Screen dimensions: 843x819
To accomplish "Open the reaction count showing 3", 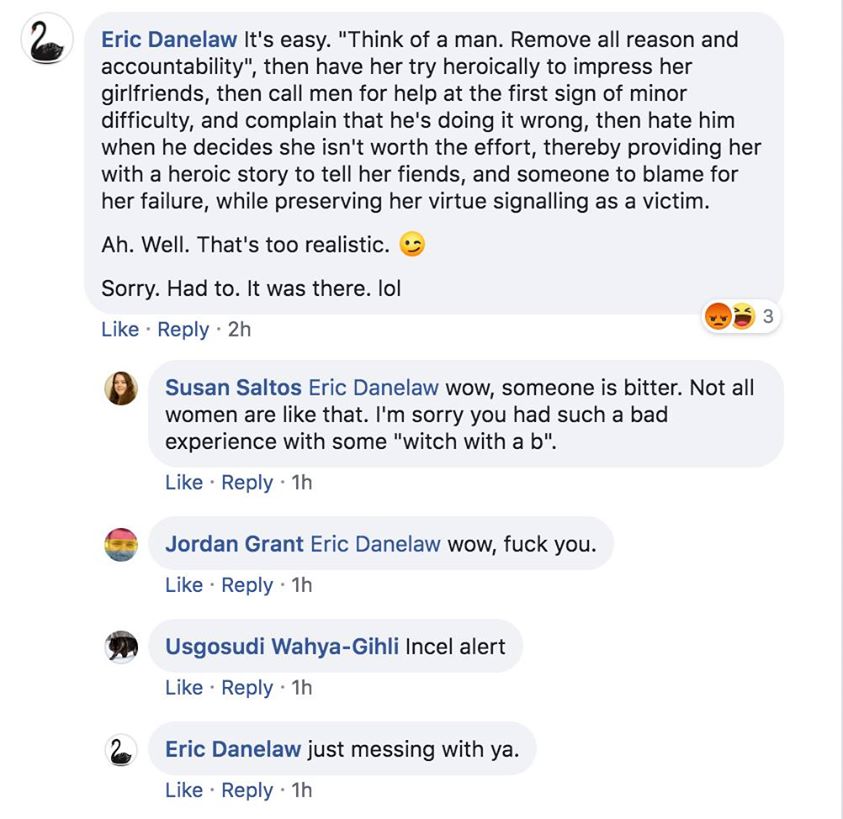I will (x=768, y=318).
